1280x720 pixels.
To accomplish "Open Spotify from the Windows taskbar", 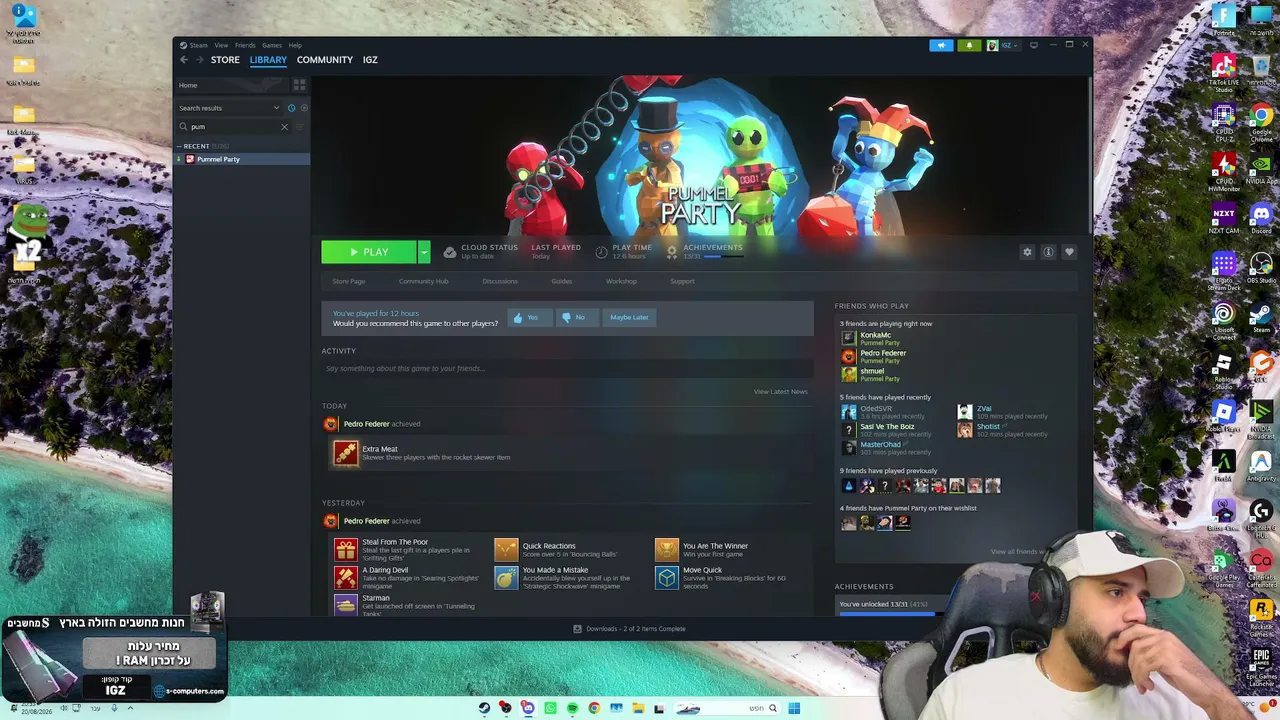I will pyautogui.click(x=572, y=708).
